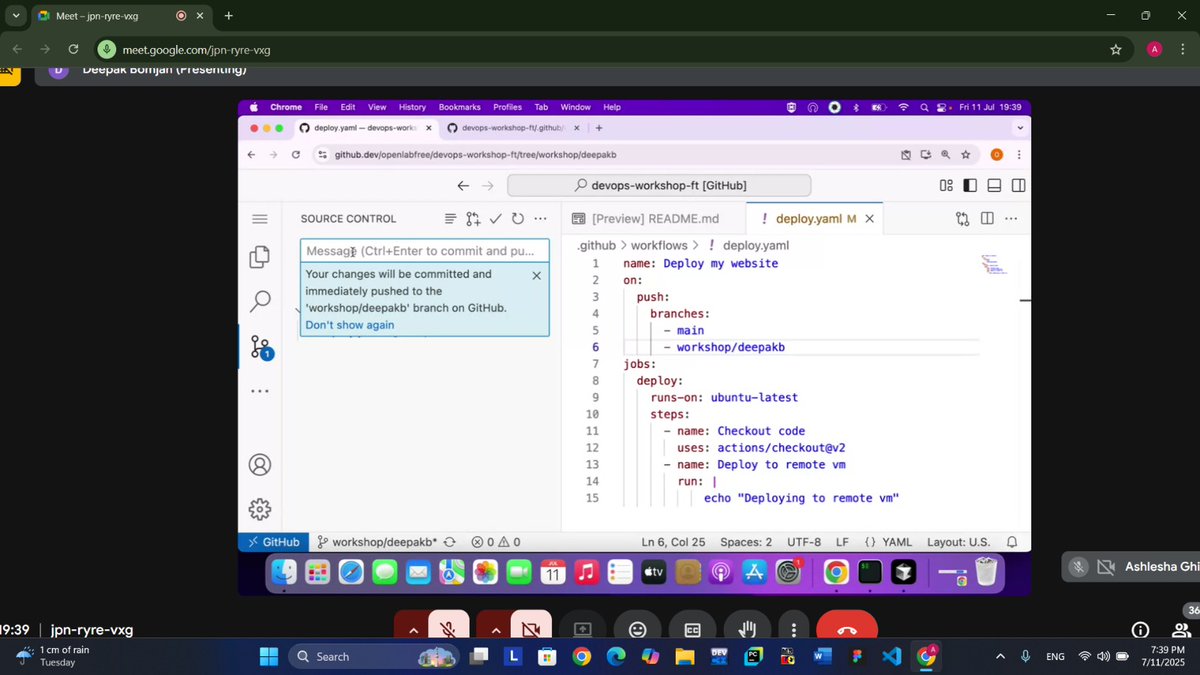Screen dimensions: 1200x675
Task: Click the synchronize changes icon in status bar
Action: click(x=450, y=542)
